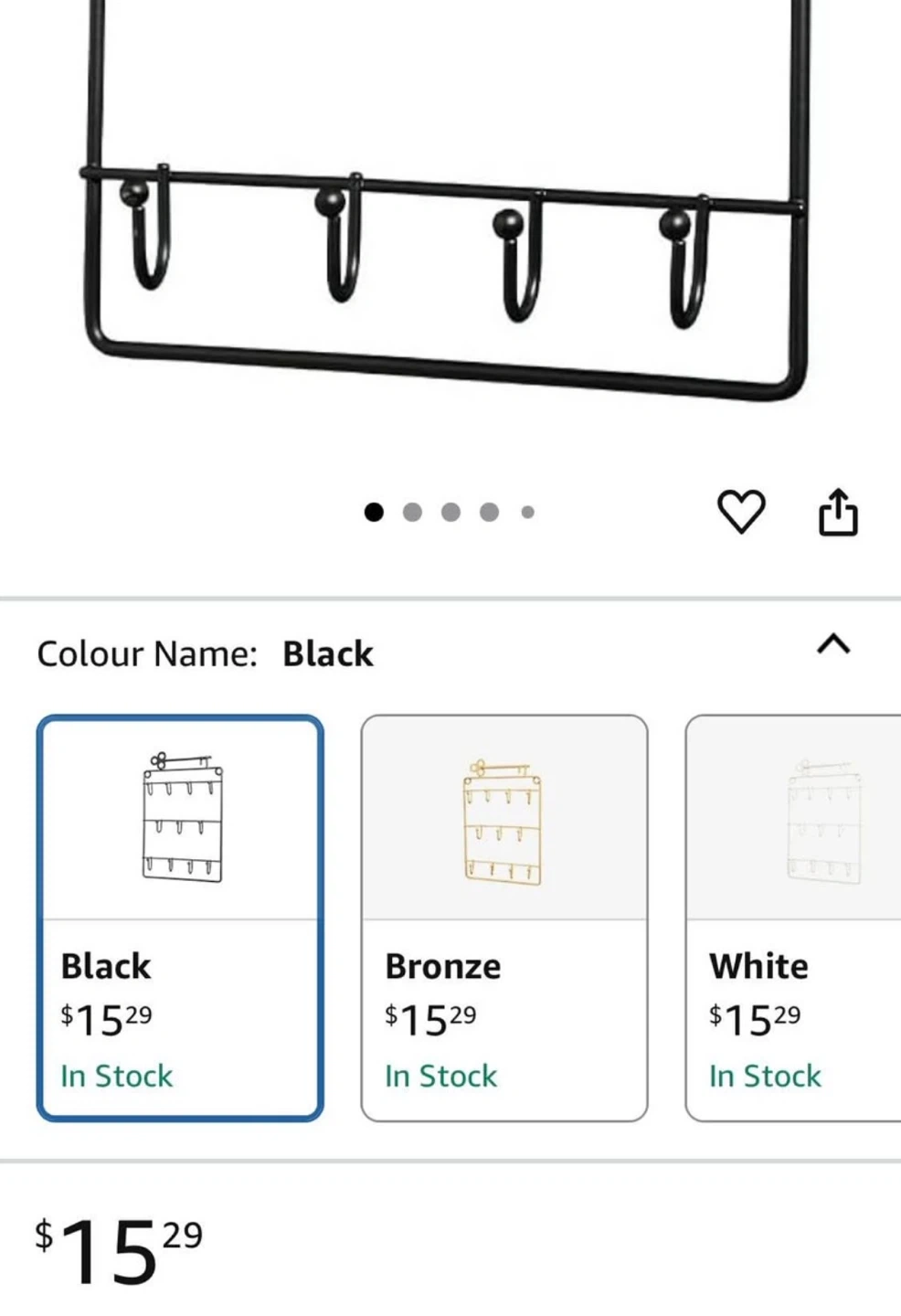Go to first image carousel dot
901x1316 pixels.
(374, 512)
